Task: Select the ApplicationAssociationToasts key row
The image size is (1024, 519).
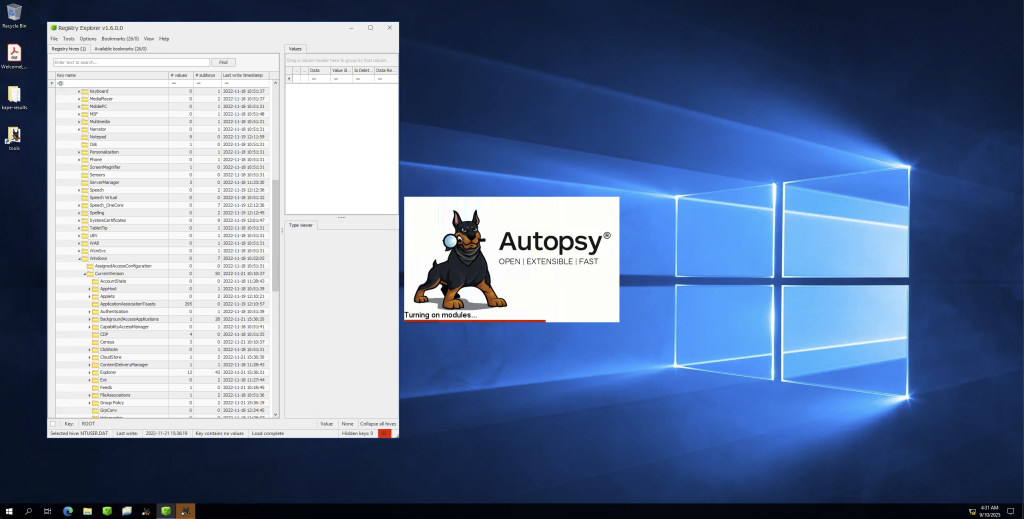Action: (x=163, y=304)
